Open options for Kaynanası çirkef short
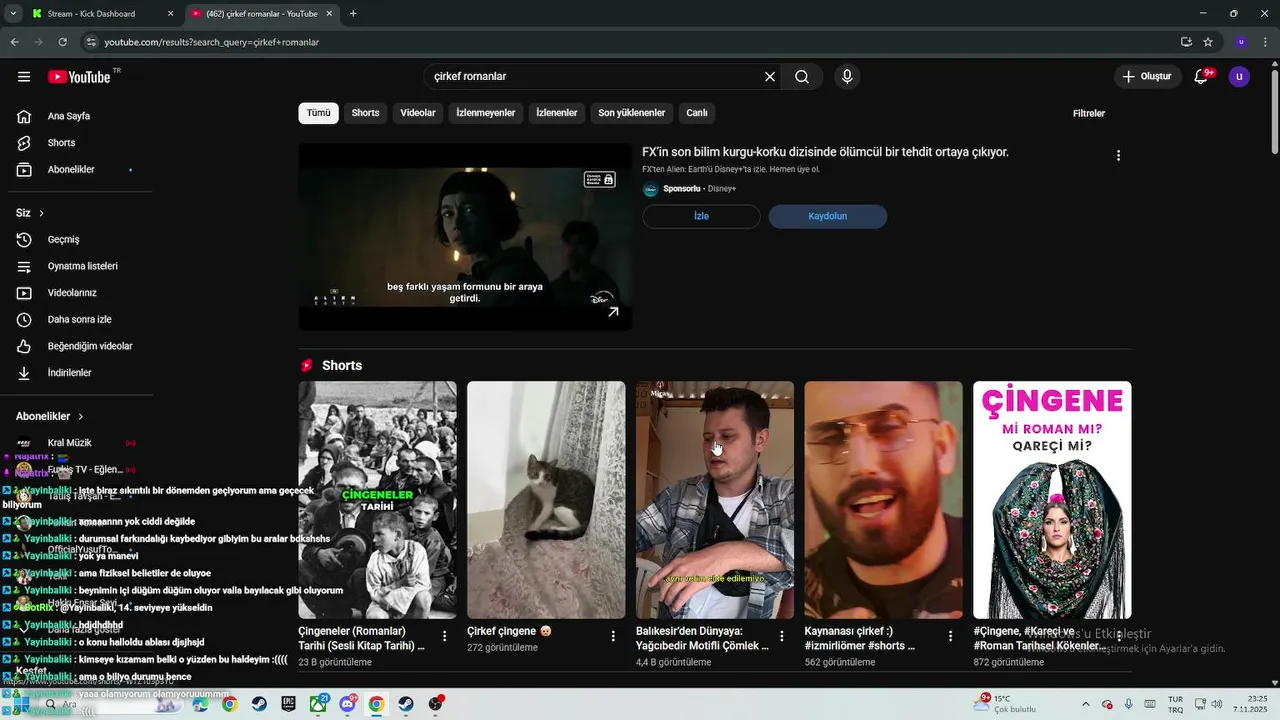 click(950, 636)
